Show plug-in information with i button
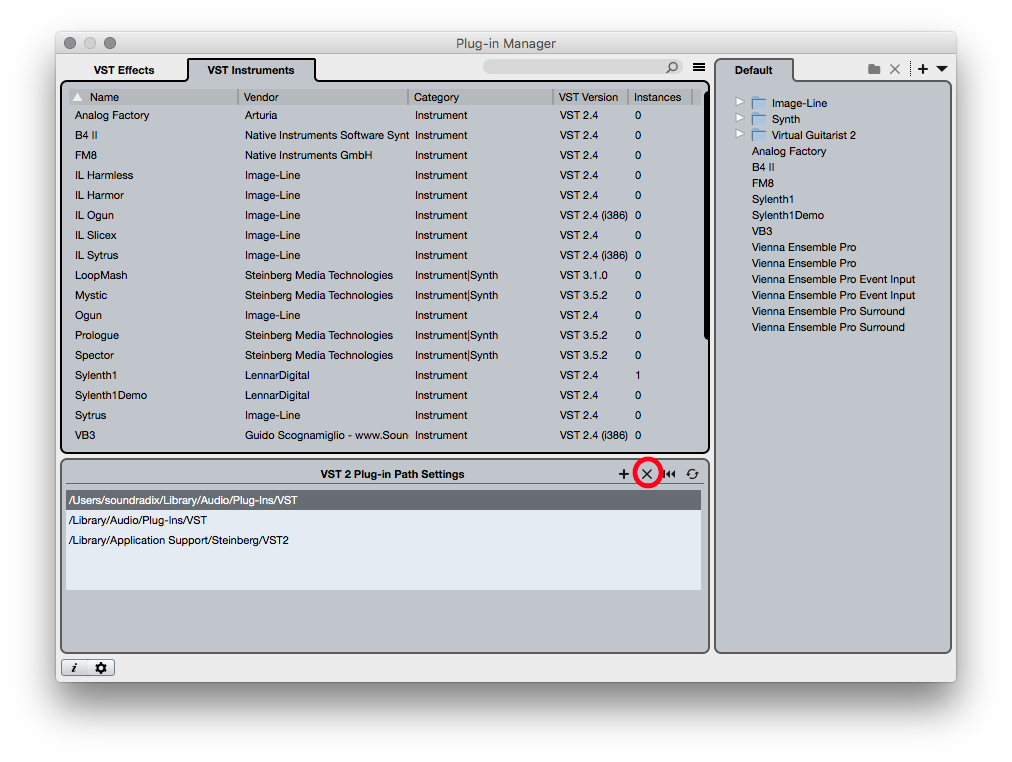 click(74, 668)
